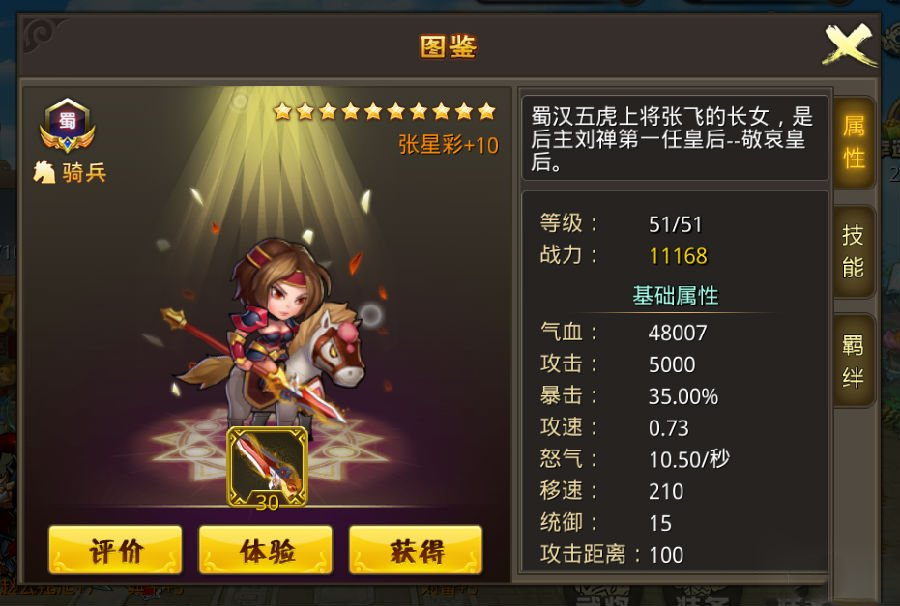900x606 pixels.
Task: Switch to the 技能 tab
Action: pyautogui.click(x=854, y=251)
